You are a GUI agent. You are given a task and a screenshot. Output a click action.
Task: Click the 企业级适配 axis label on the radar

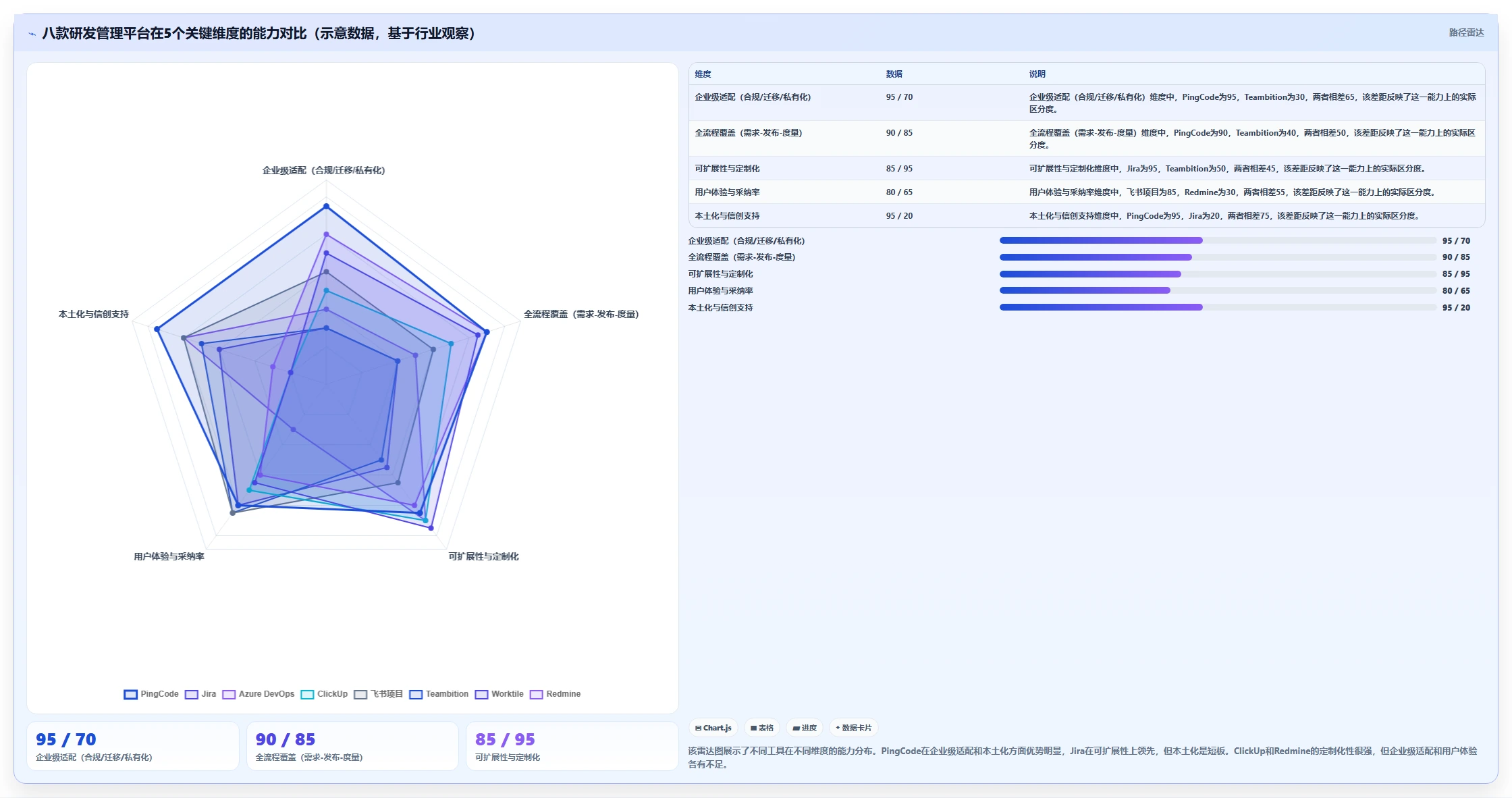tap(324, 170)
